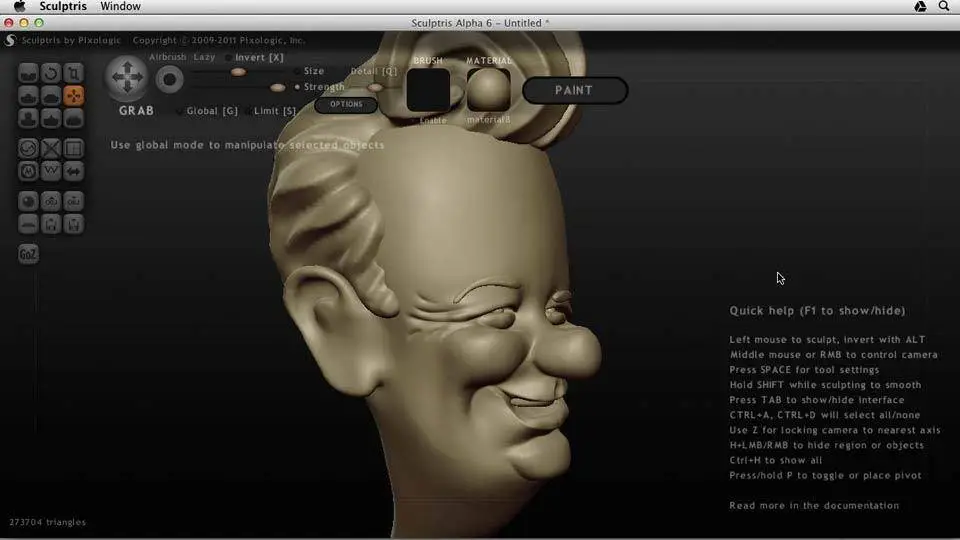Image resolution: width=960 pixels, height=540 pixels.
Task: Click 'Press TAB to show/hide interface' line
Action: 817,400
